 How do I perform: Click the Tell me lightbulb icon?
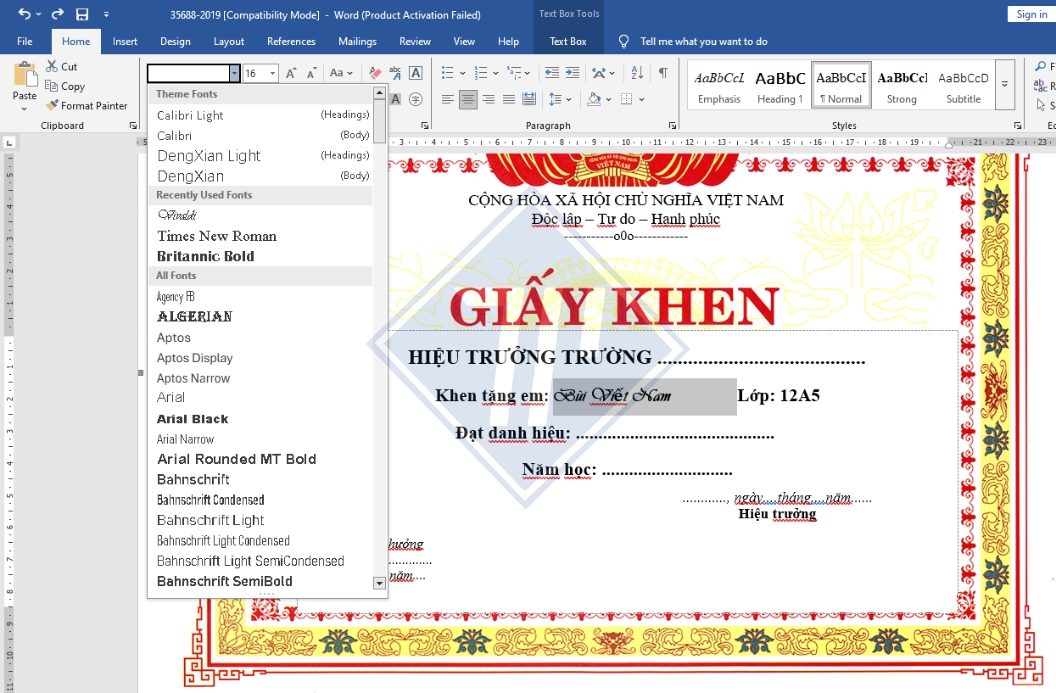tap(624, 42)
